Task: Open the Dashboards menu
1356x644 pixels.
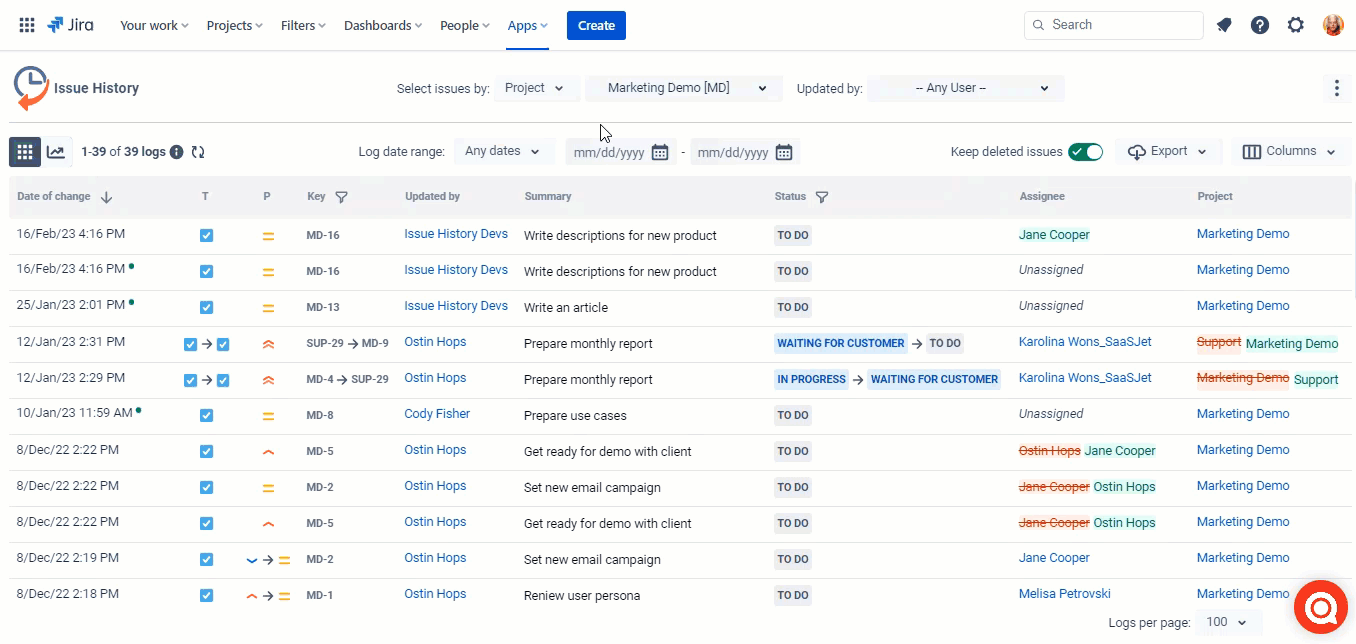Action: [382, 25]
